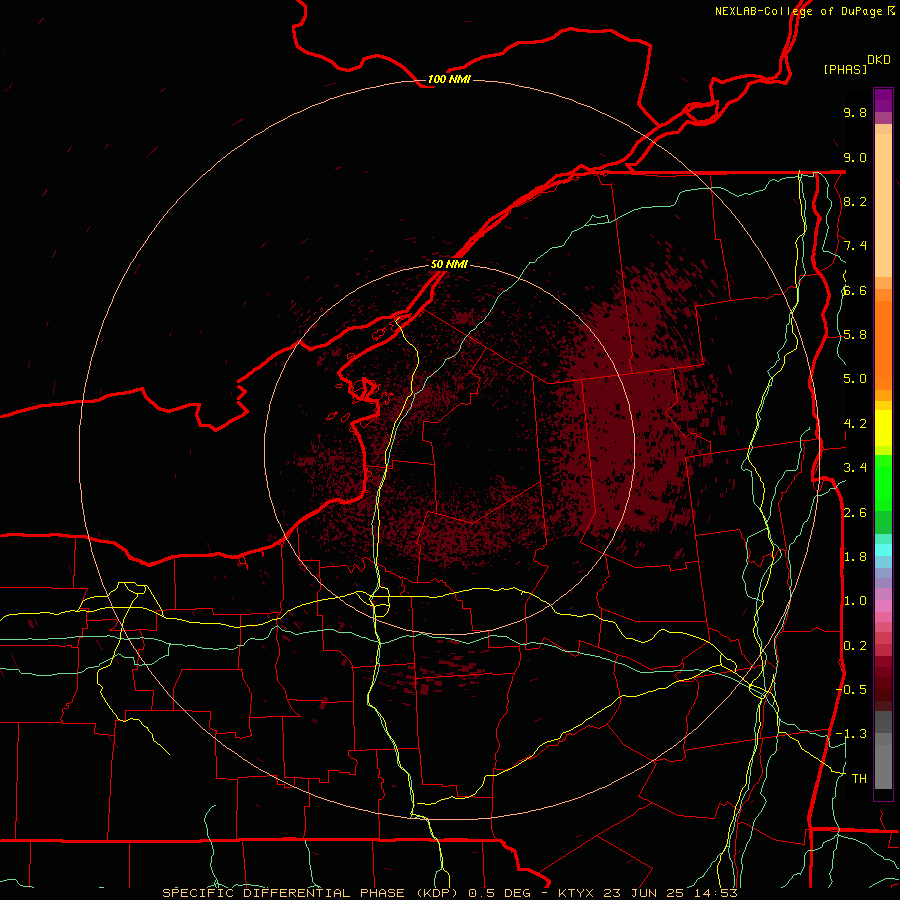Pick the bright green color scale segment
900x900 pixels.
point(883,482)
